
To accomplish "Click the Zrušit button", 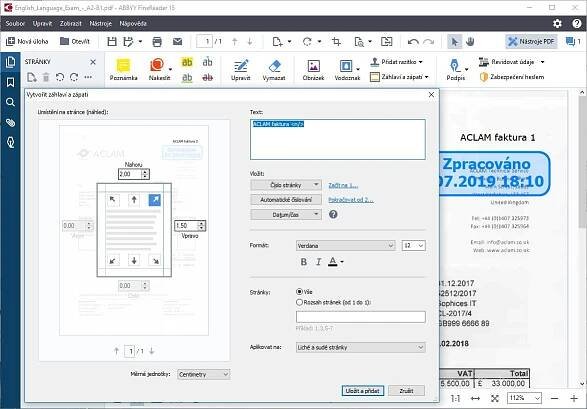I will click(x=406, y=391).
